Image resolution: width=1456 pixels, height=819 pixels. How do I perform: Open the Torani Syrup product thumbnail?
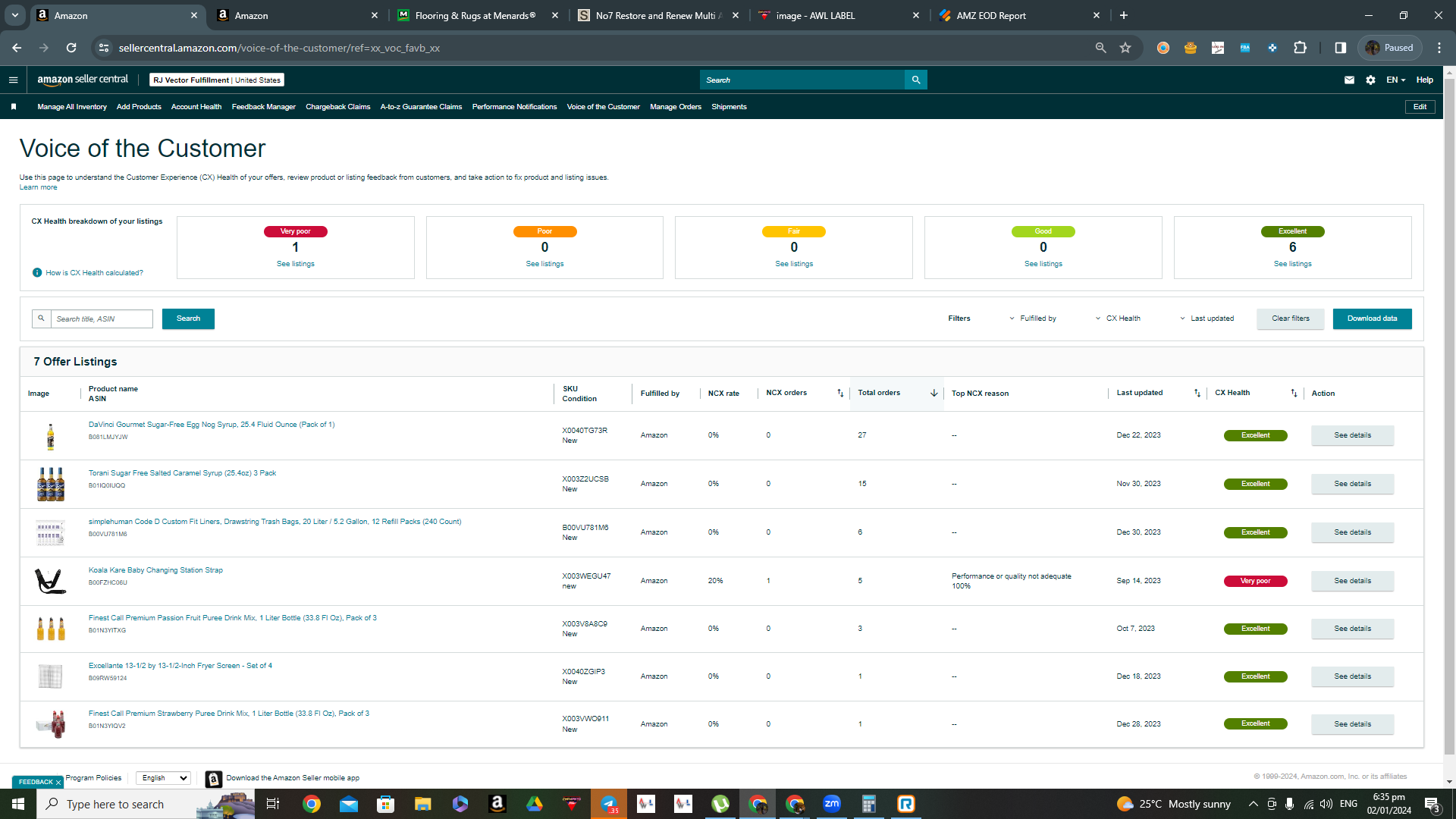coord(51,485)
